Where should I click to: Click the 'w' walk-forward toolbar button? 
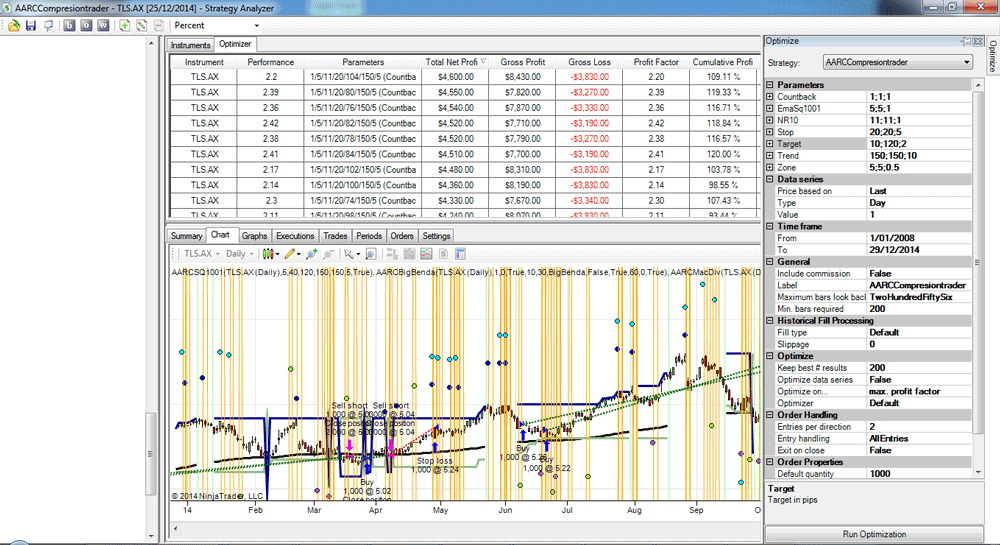tap(103, 25)
